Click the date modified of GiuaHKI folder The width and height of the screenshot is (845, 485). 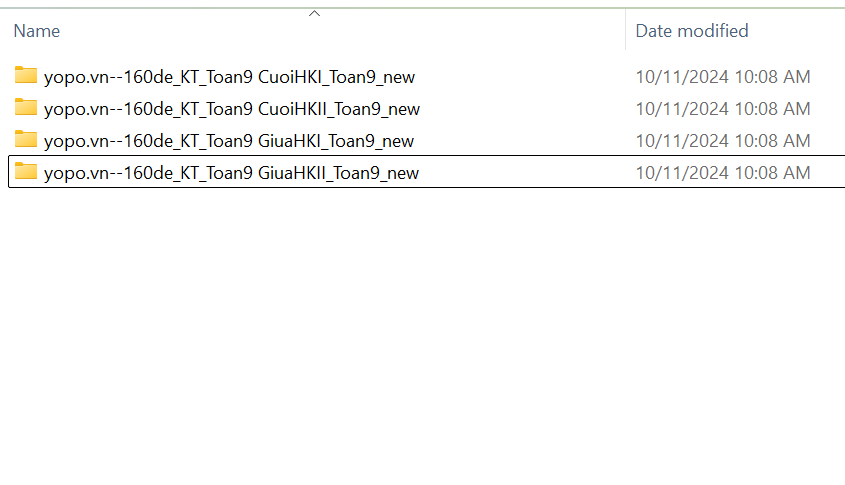pyautogui.click(x=722, y=141)
